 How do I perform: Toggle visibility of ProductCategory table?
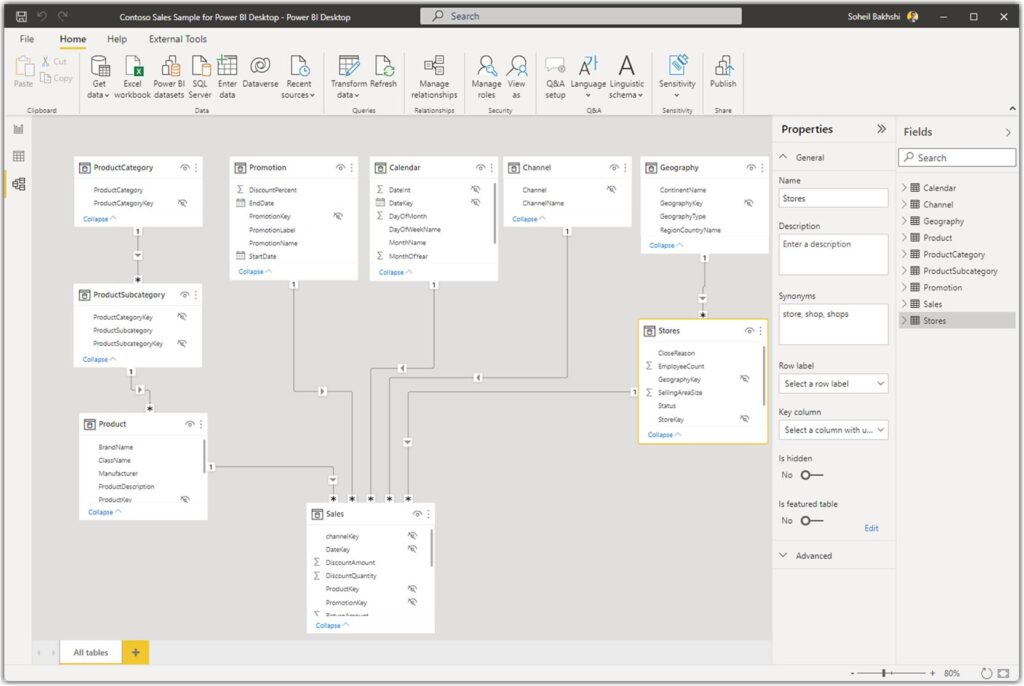click(x=185, y=168)
